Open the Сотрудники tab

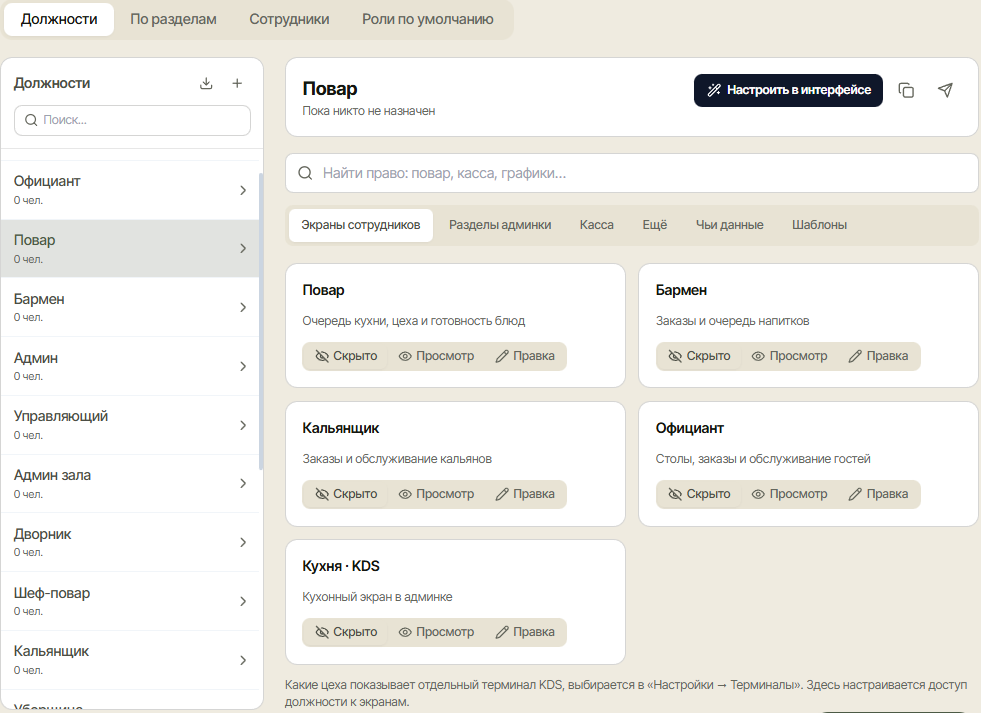pyautogui.click(x=289, y=19)
